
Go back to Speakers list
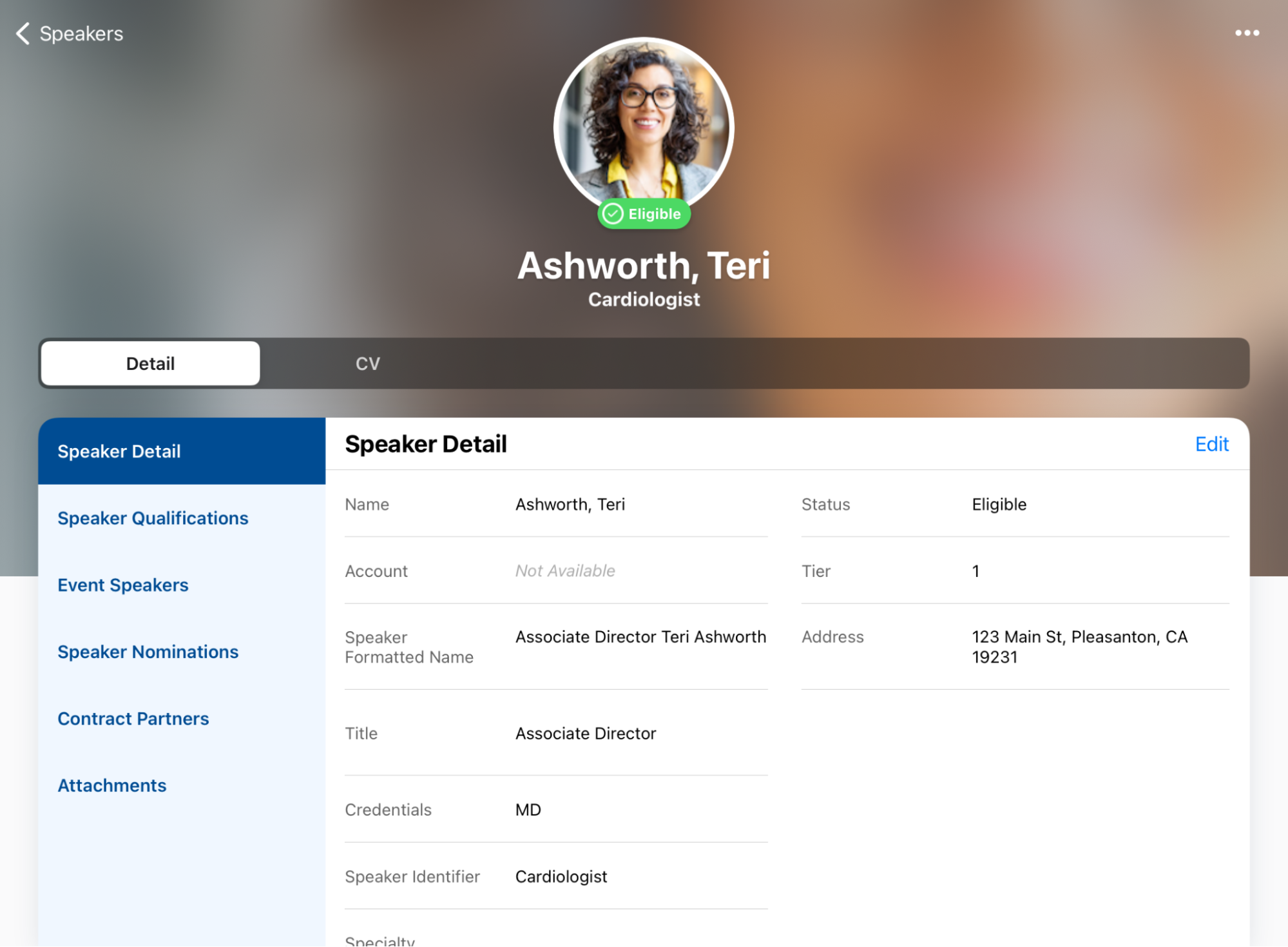pyautogui.click(x=81, y=34)
